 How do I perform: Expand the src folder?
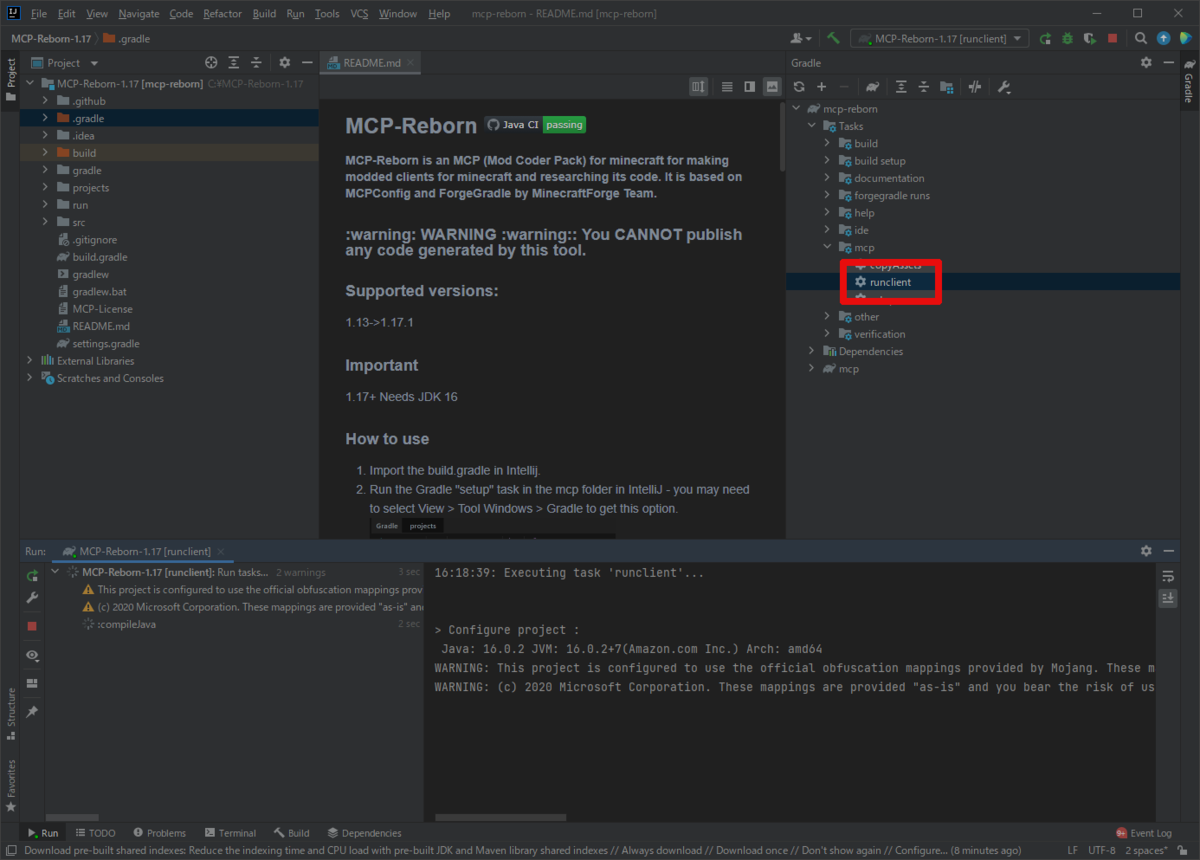pyautogui.click(x=45, y=222)
